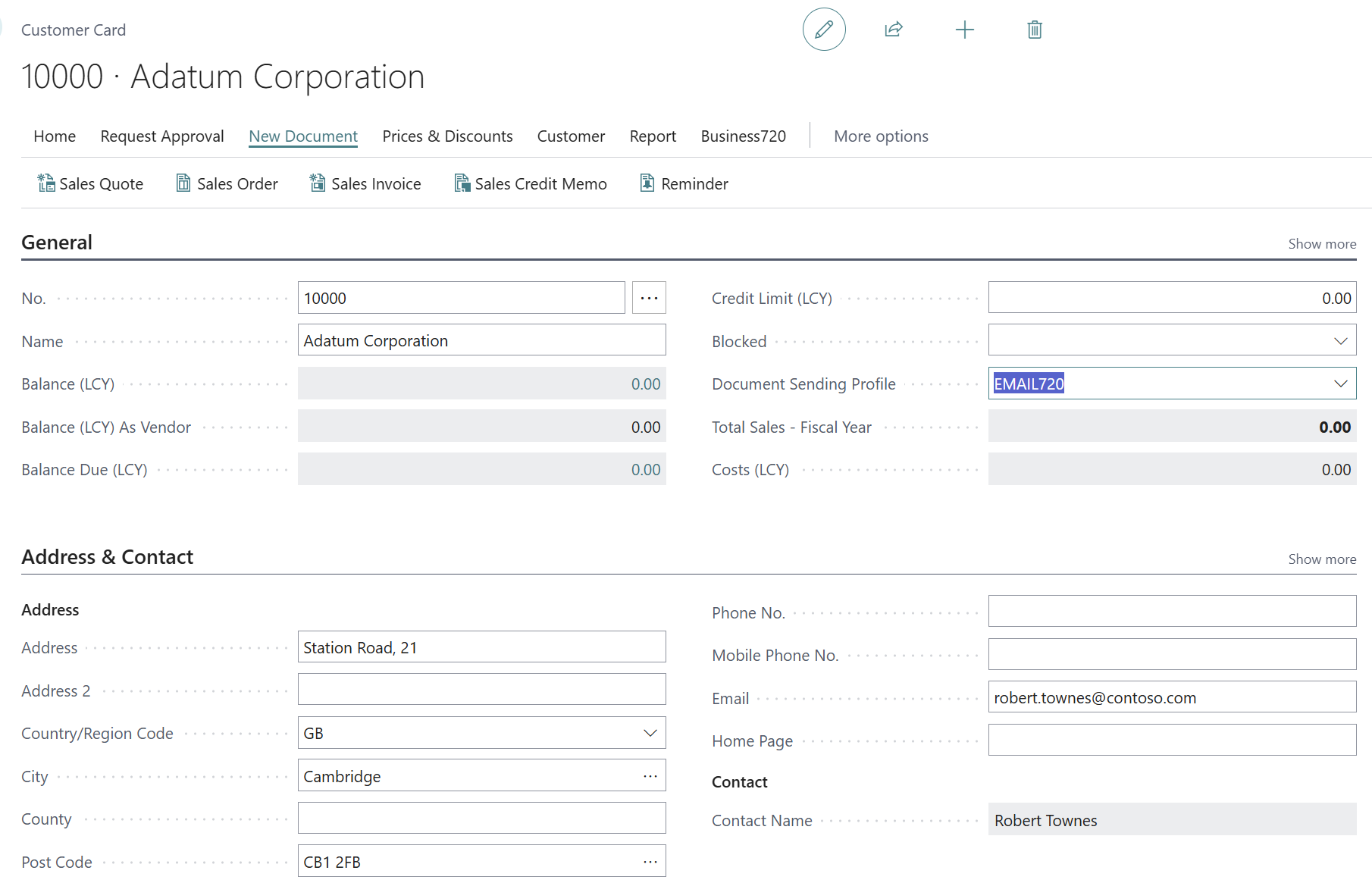Viewport: 1372px width, 883px height.
Task: Expand the Blocked dropdown
Action: (x=1340, y=341)
